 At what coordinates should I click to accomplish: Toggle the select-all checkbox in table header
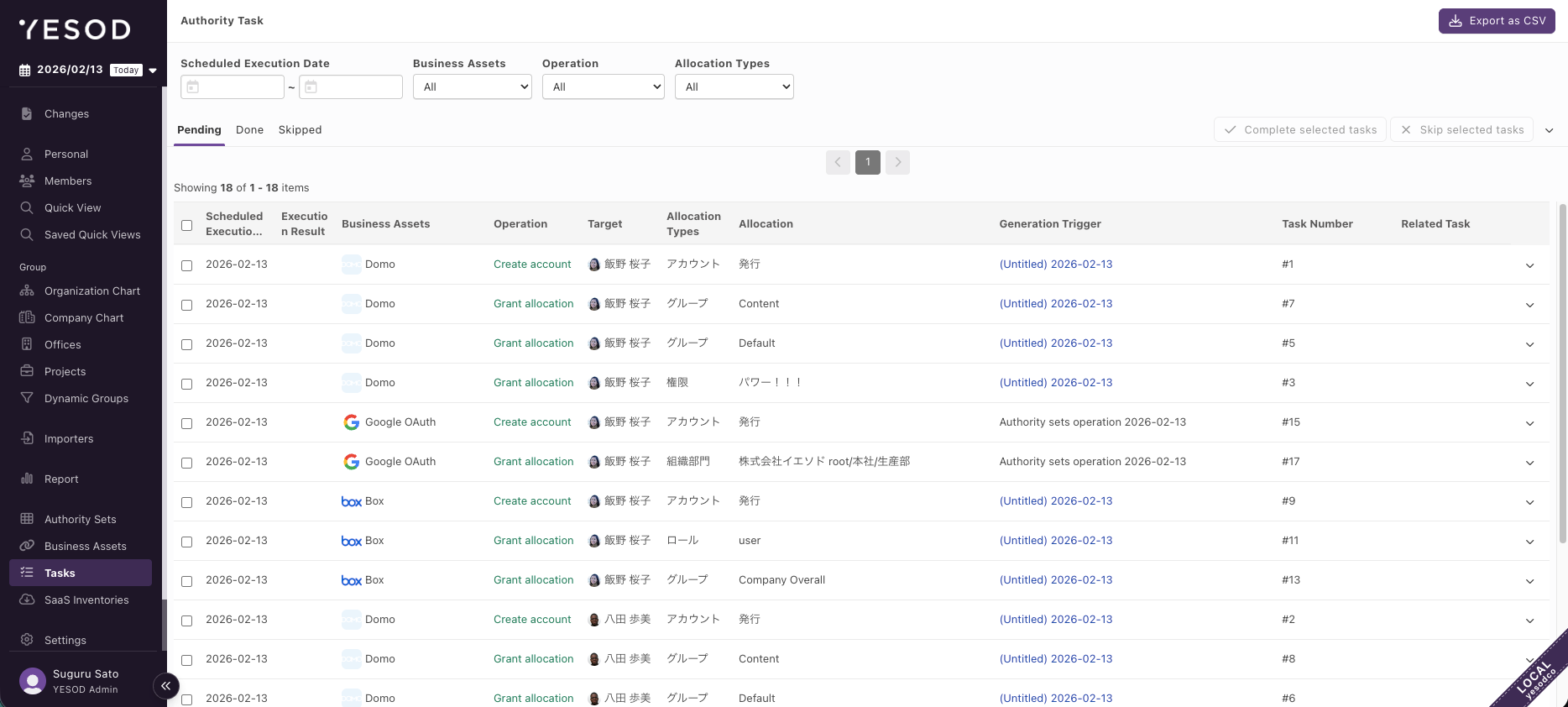point(187,225)
